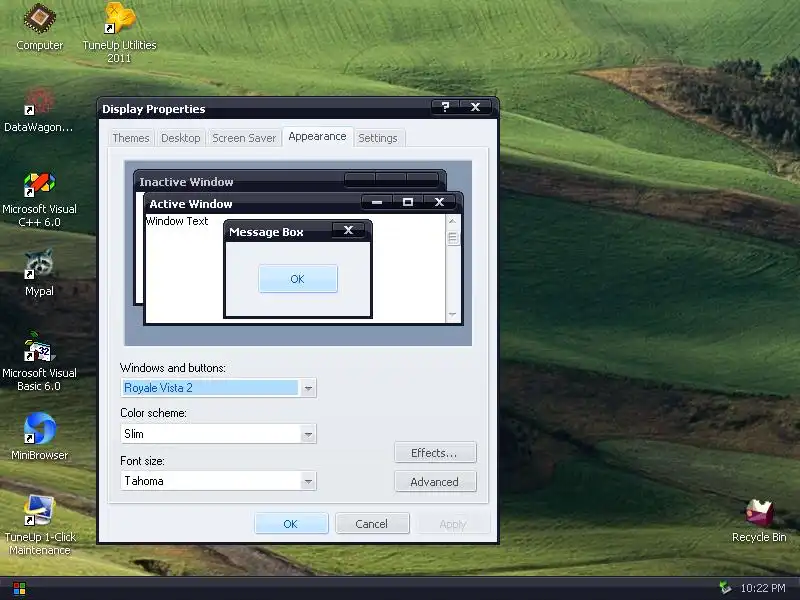This screenshot has height=600, width=800.
Task: Click the preview Active Window maximize icon
Action: [x=408, y=202]
